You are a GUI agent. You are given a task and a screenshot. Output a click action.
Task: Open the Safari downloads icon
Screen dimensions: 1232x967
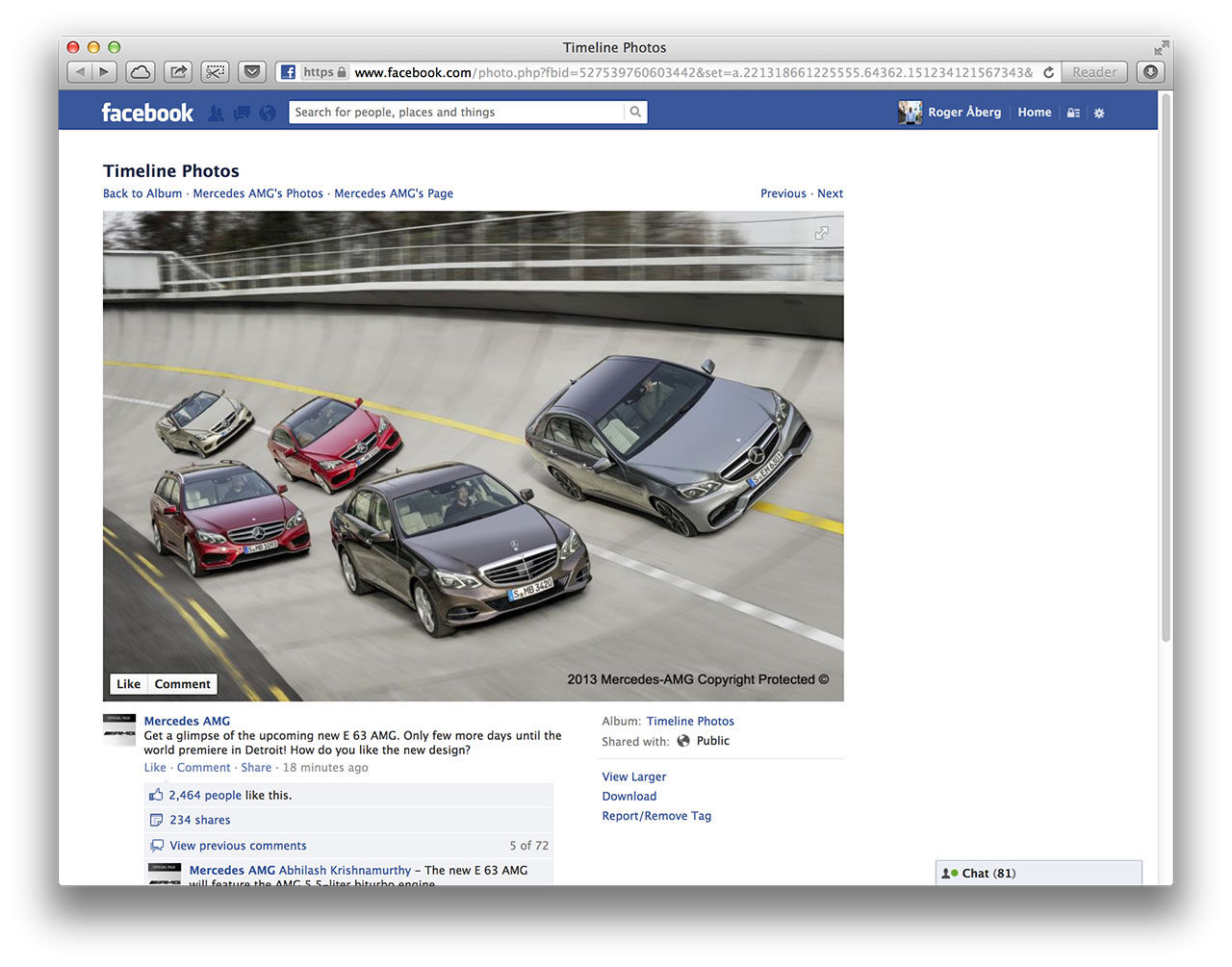[1150, 72]
